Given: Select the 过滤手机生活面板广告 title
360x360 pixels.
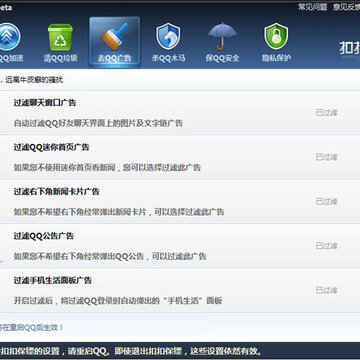Looking at the screenshot, I should [52, 280].
